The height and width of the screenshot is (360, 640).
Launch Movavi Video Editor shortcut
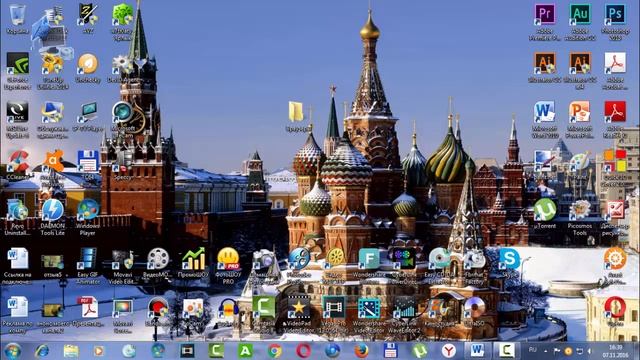122,265
